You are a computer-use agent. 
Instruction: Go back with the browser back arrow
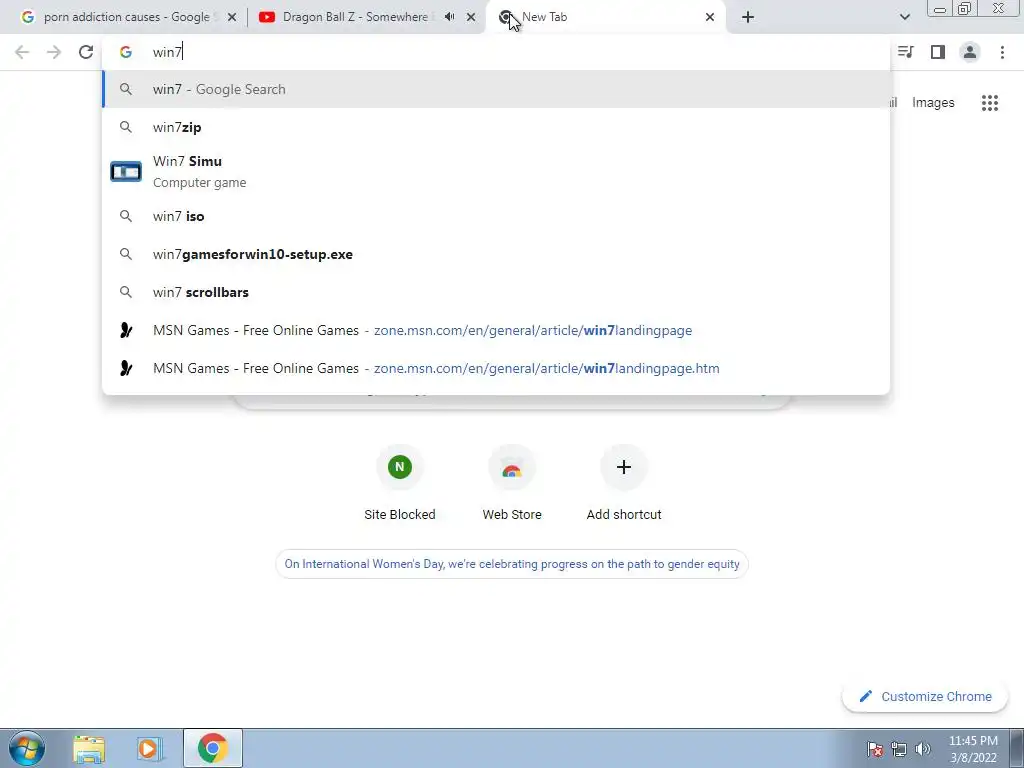[22, 52]
